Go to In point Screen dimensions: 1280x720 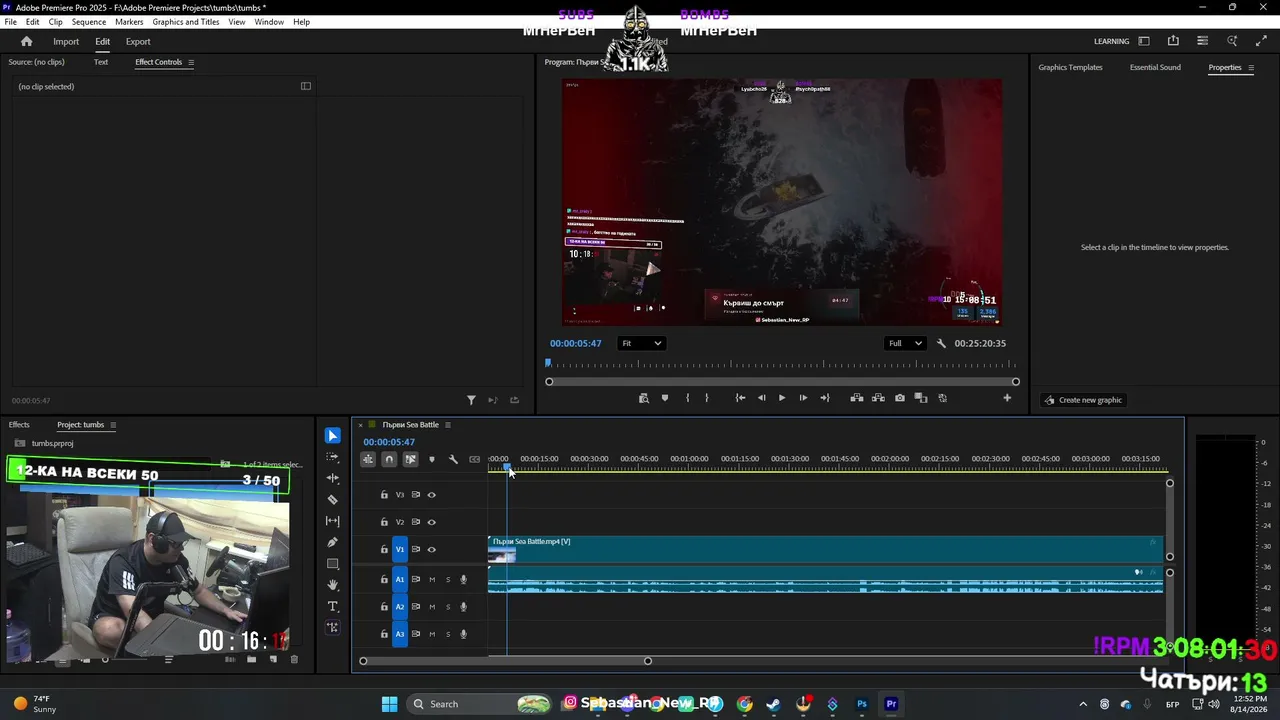pyautogui.click(x=740, y=398)
